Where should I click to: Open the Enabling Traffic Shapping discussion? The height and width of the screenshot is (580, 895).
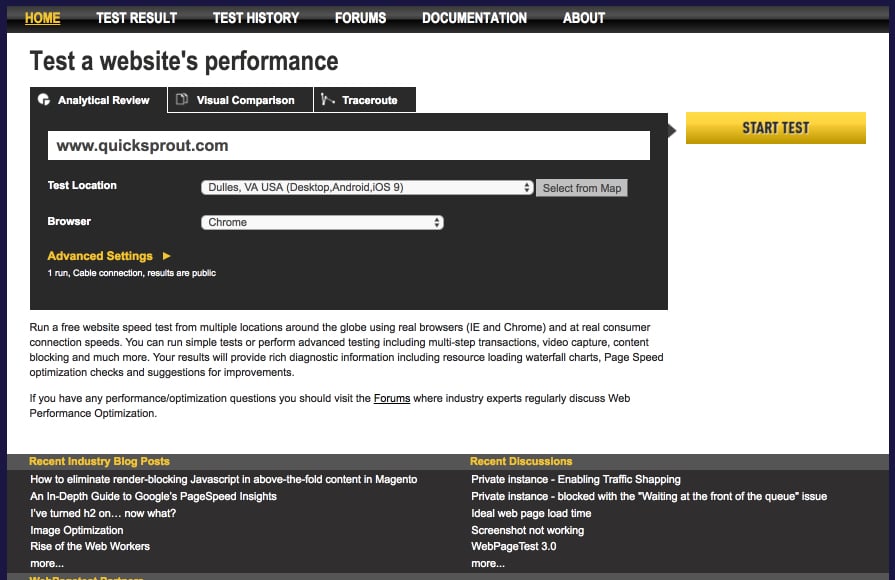point(576,480)
